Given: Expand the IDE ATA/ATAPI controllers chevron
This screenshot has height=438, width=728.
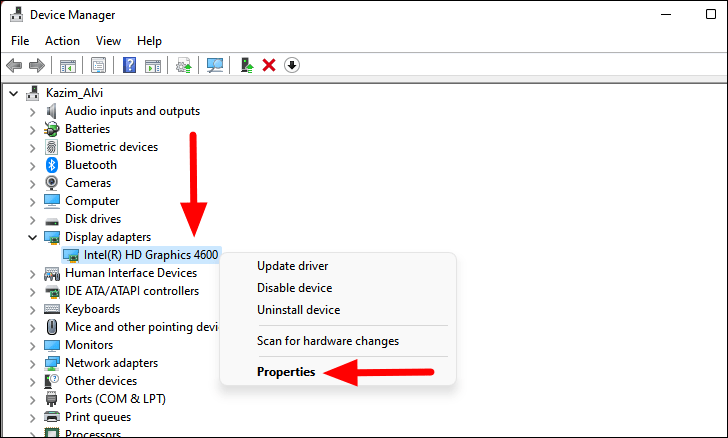Looking at the screenshot, I should point(32,292).
